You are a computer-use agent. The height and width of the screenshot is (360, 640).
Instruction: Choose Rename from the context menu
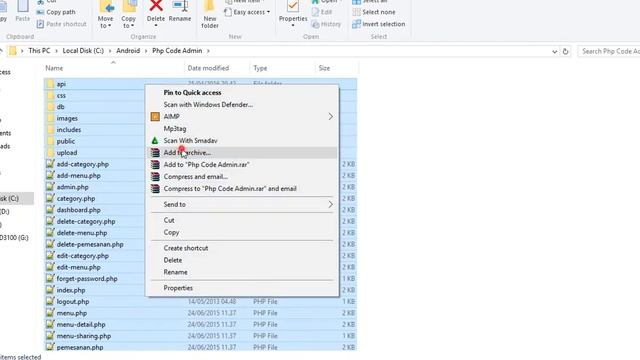pos(242,272)
